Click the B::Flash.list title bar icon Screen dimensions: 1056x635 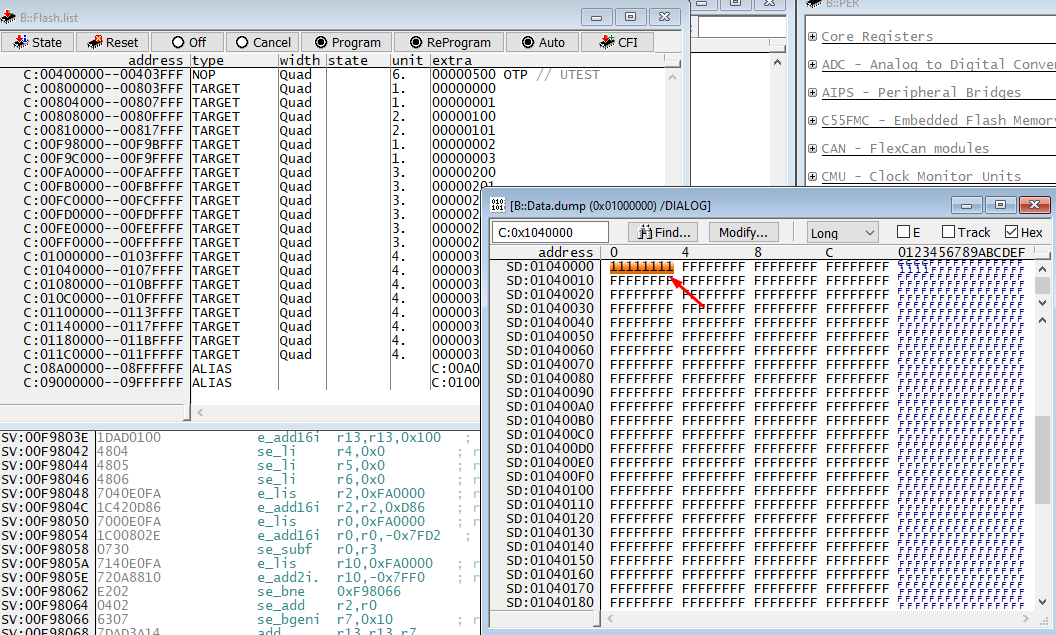click(9, 17)
